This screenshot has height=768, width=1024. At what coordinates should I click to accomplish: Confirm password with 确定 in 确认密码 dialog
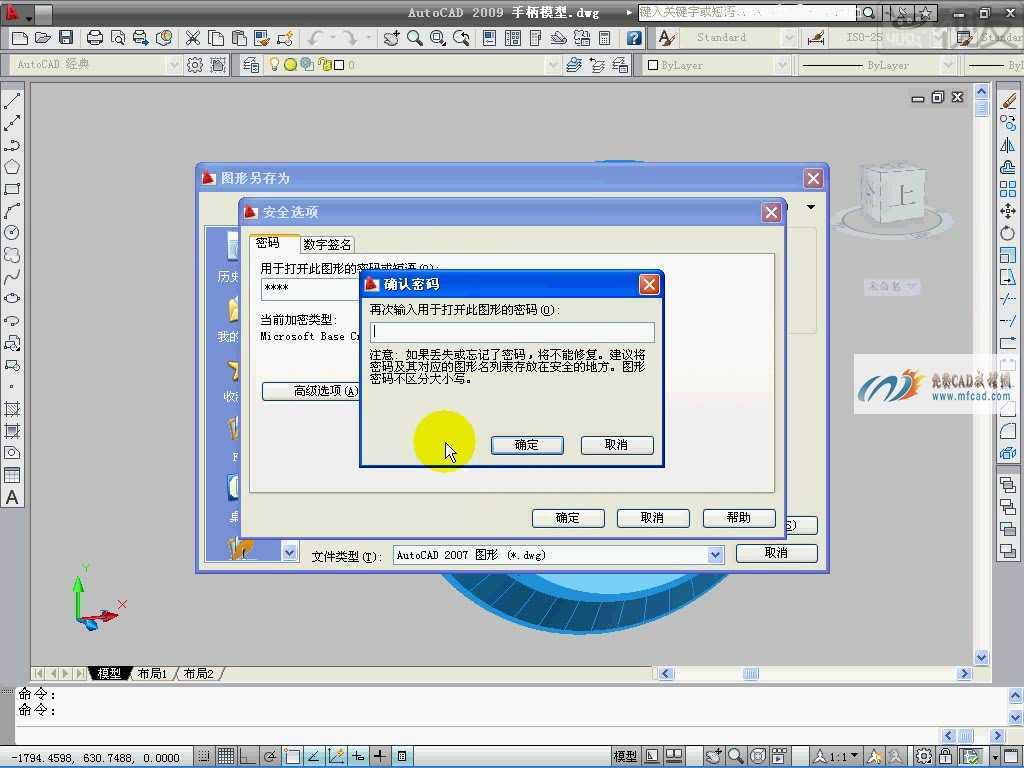point(526,445)
